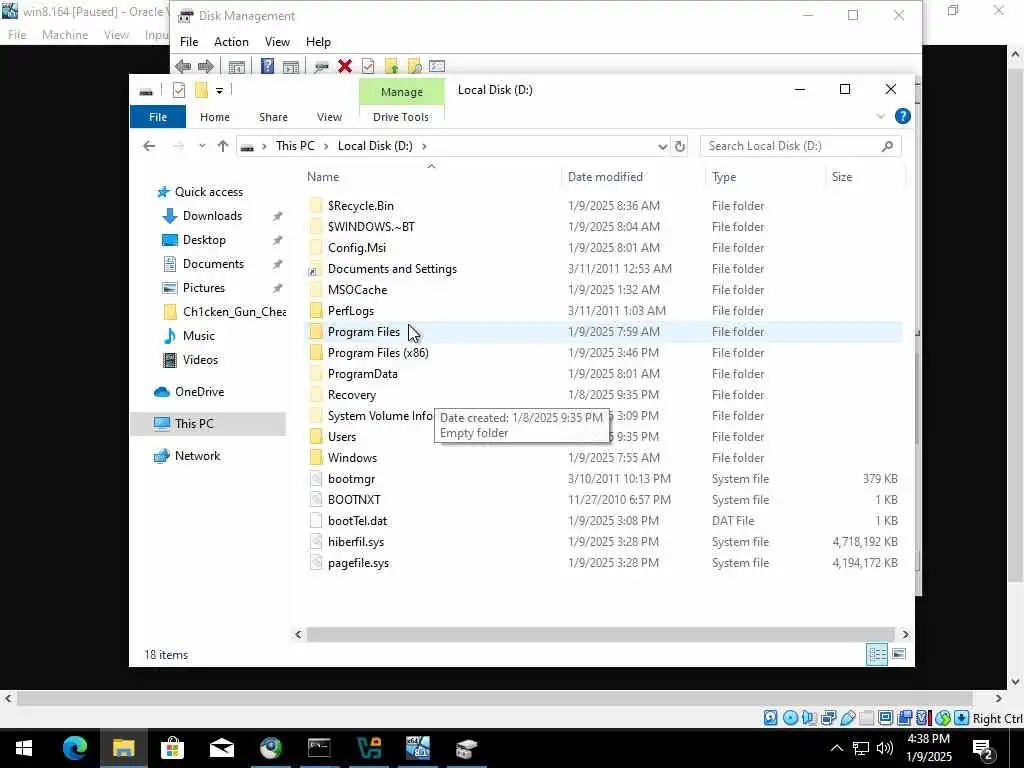
Task: Click the file list horizontal scrollbar
Action: [x=600, y=634]
